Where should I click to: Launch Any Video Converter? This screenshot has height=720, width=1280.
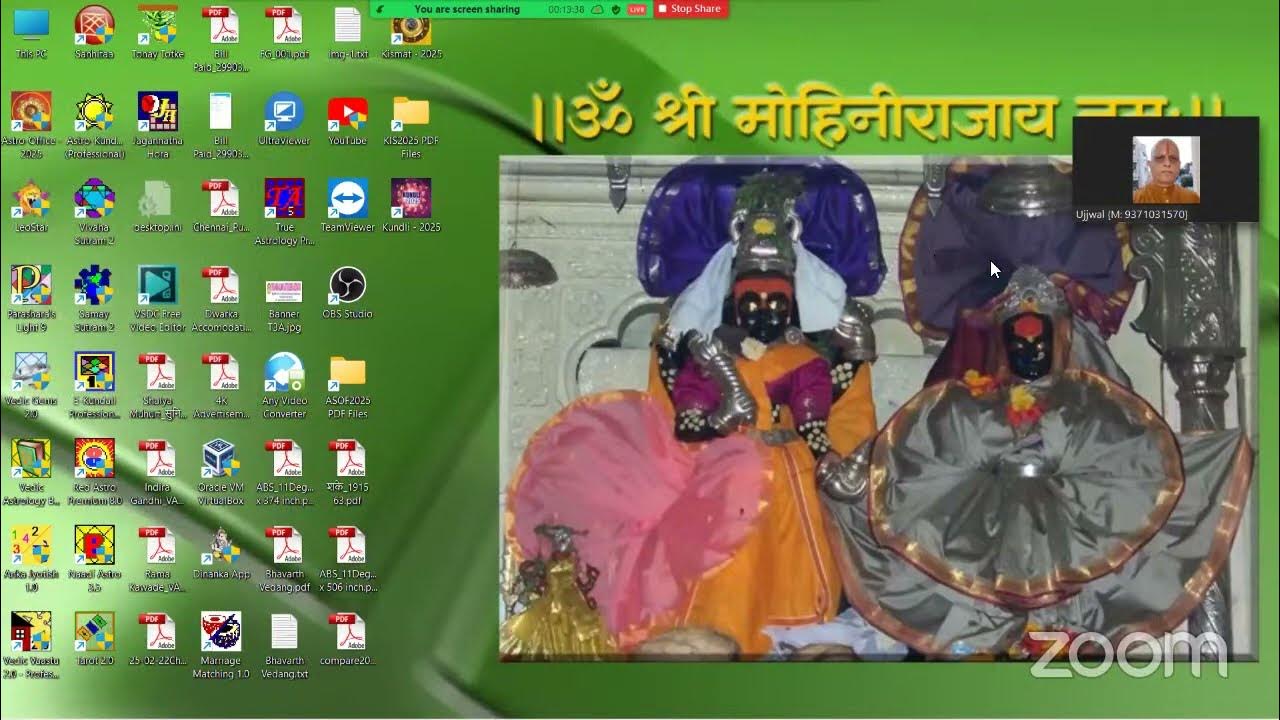tap(284, 386)
